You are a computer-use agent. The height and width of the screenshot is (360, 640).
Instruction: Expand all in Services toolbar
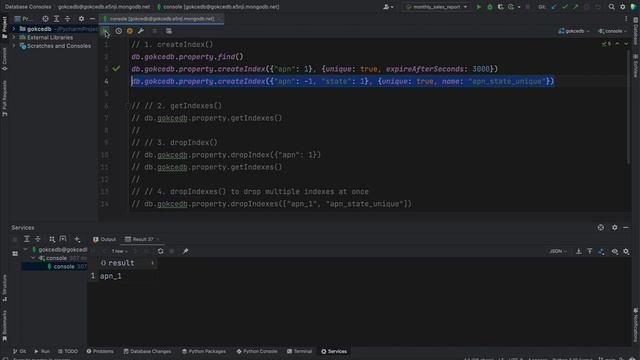click(x=27, y=239)
